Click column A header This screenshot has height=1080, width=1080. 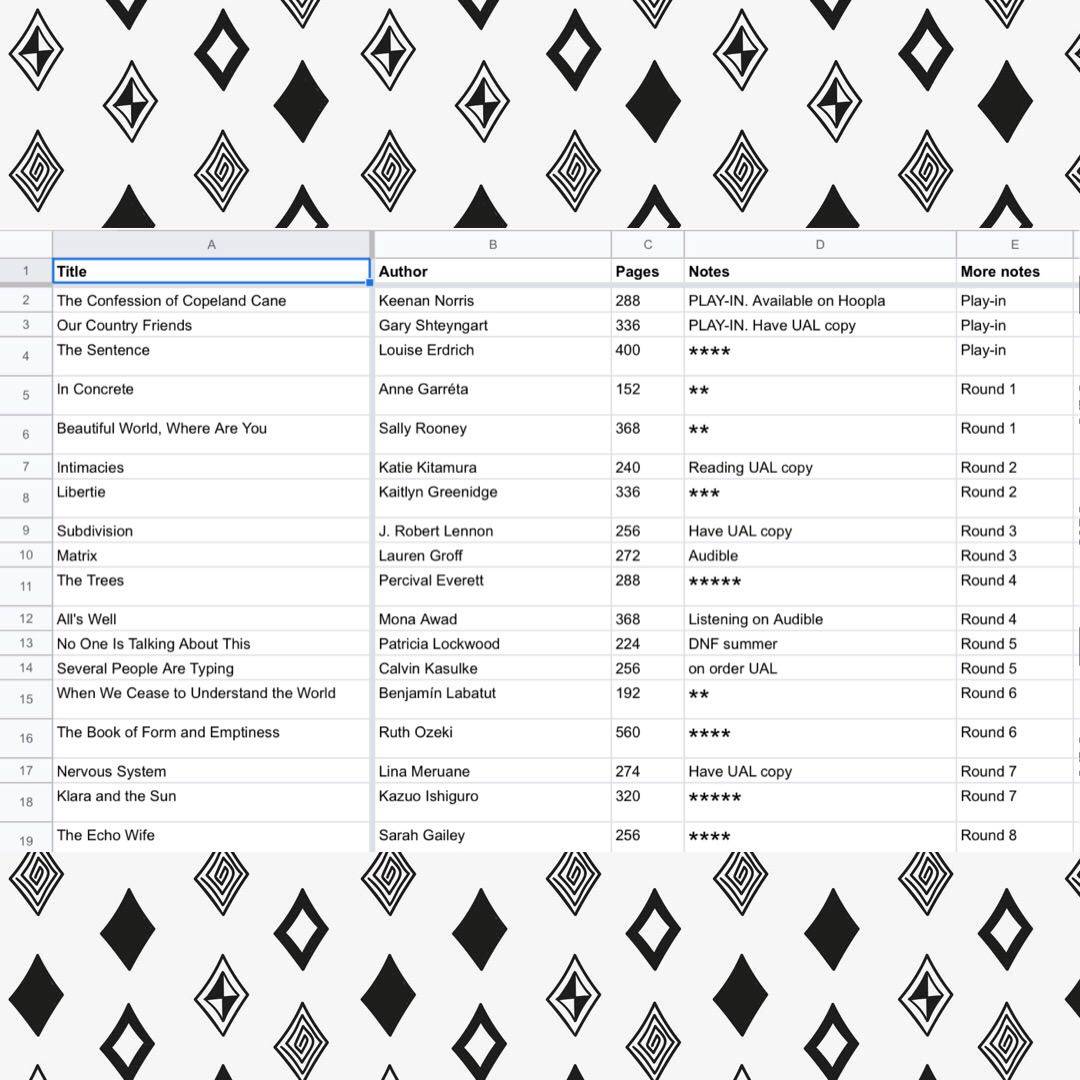pos(211,244)
